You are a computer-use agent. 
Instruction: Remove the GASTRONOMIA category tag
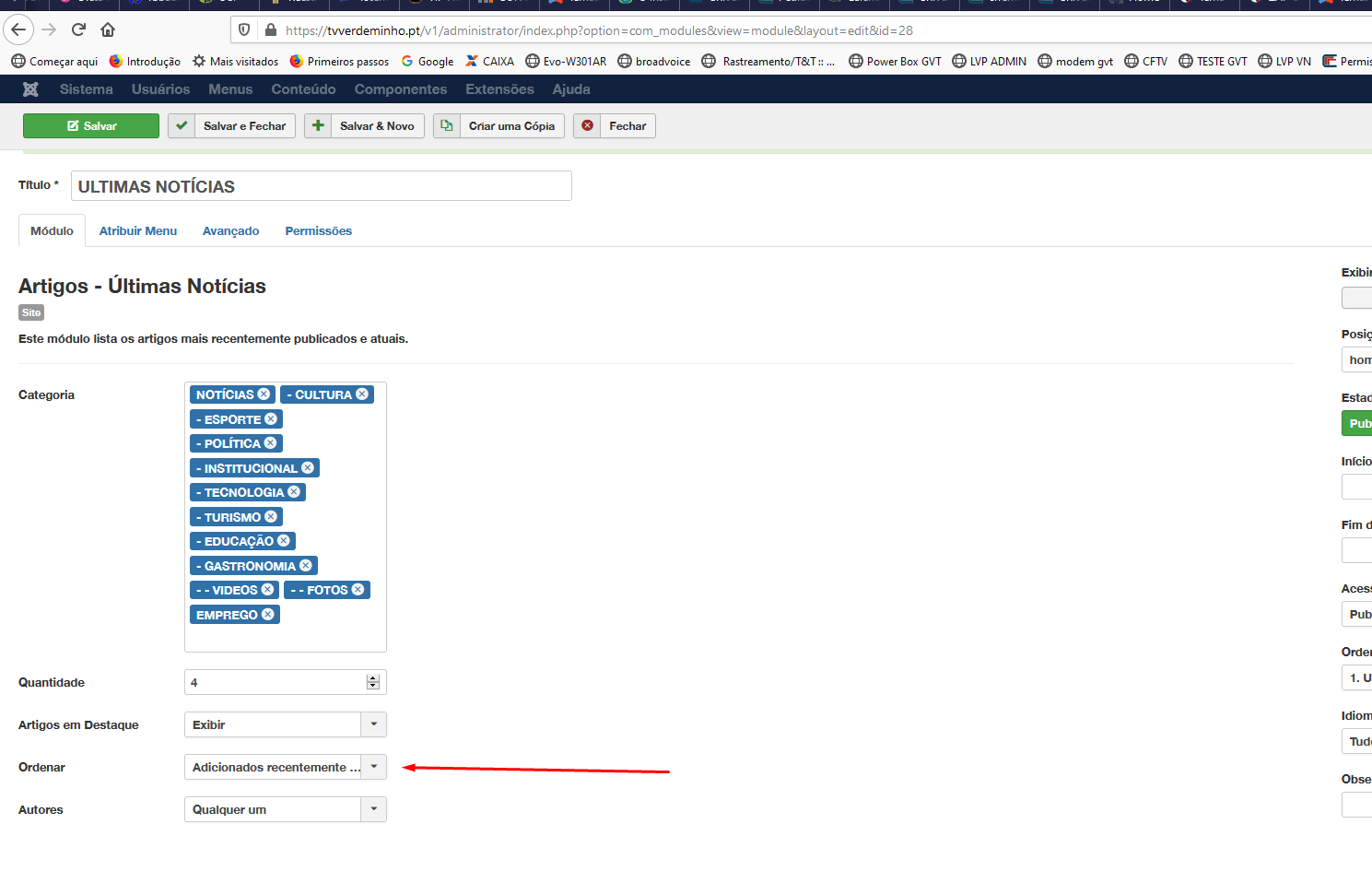306,566
